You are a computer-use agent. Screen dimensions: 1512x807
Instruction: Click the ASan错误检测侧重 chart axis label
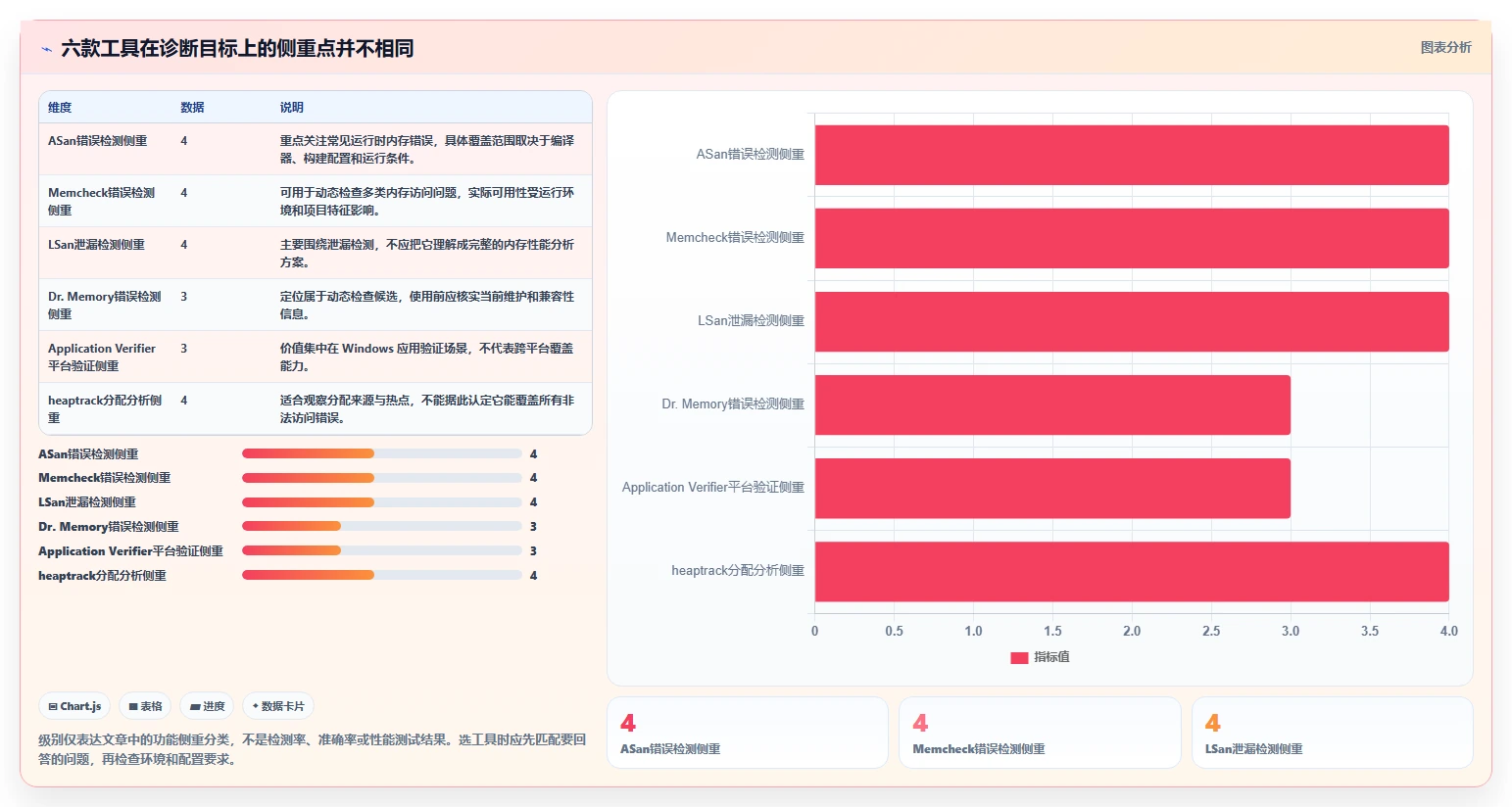coord(750,155)
